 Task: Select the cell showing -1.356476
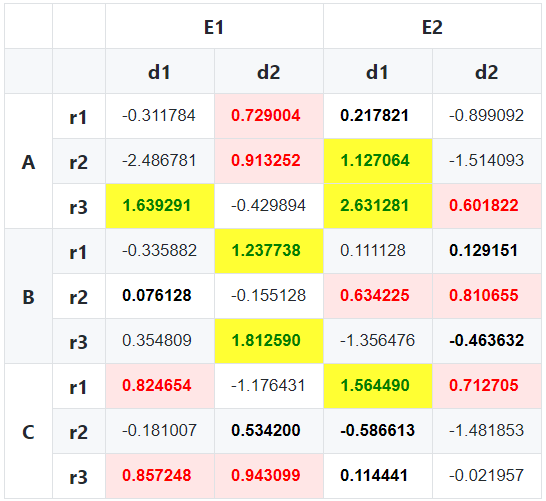[x=378, y=341]
